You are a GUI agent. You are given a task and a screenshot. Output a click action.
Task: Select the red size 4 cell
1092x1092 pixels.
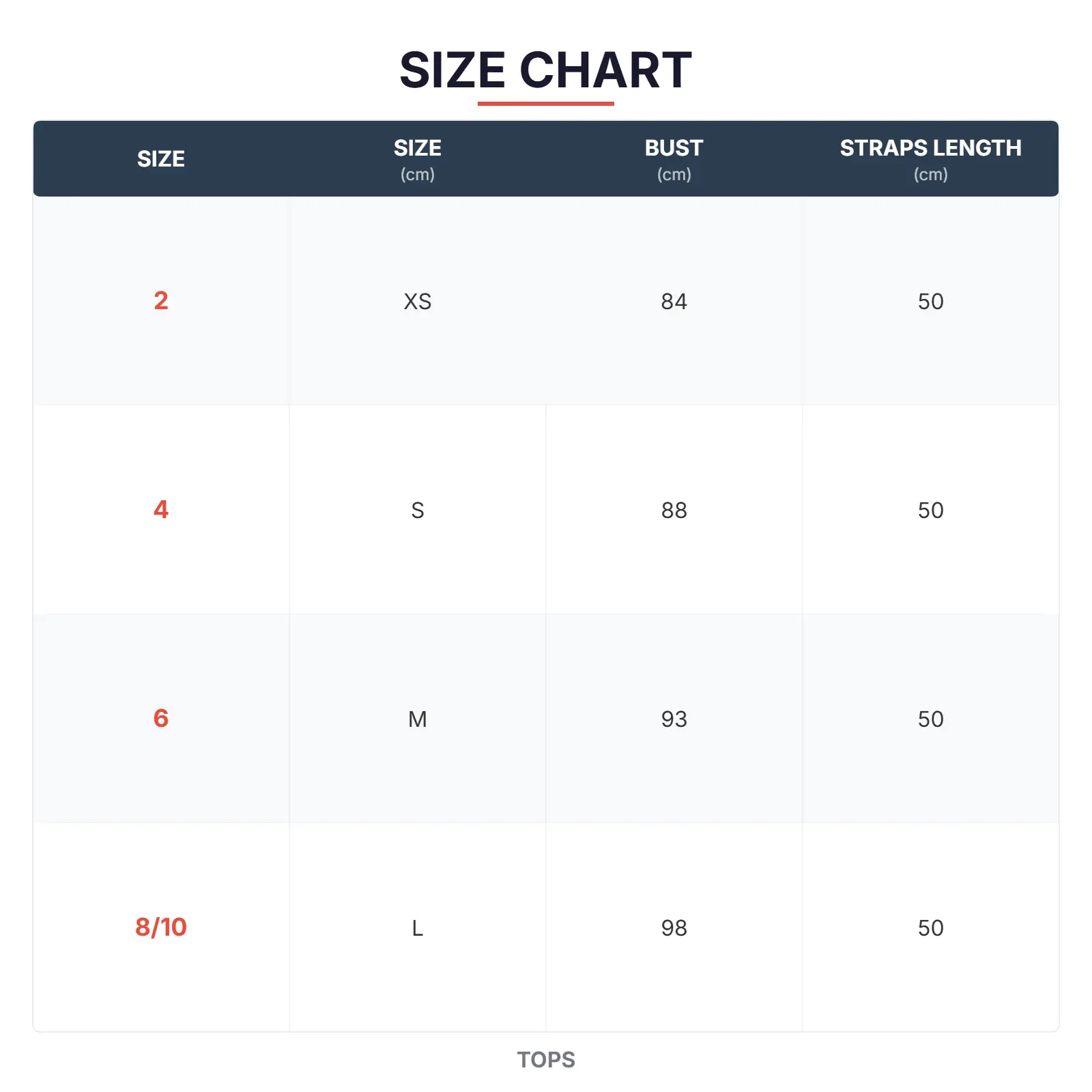point(161,510)
